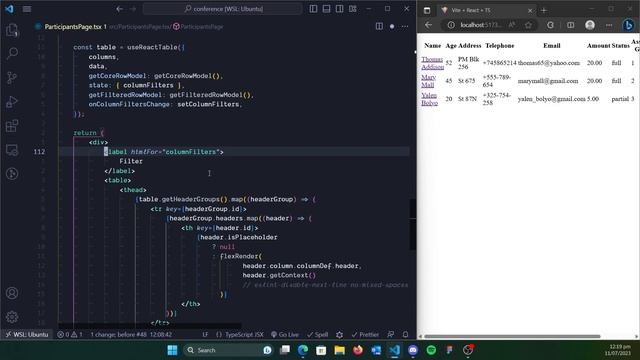Click the WSL: Ubuntu remote indicator

pyautogui.click(x=27, y=335)
